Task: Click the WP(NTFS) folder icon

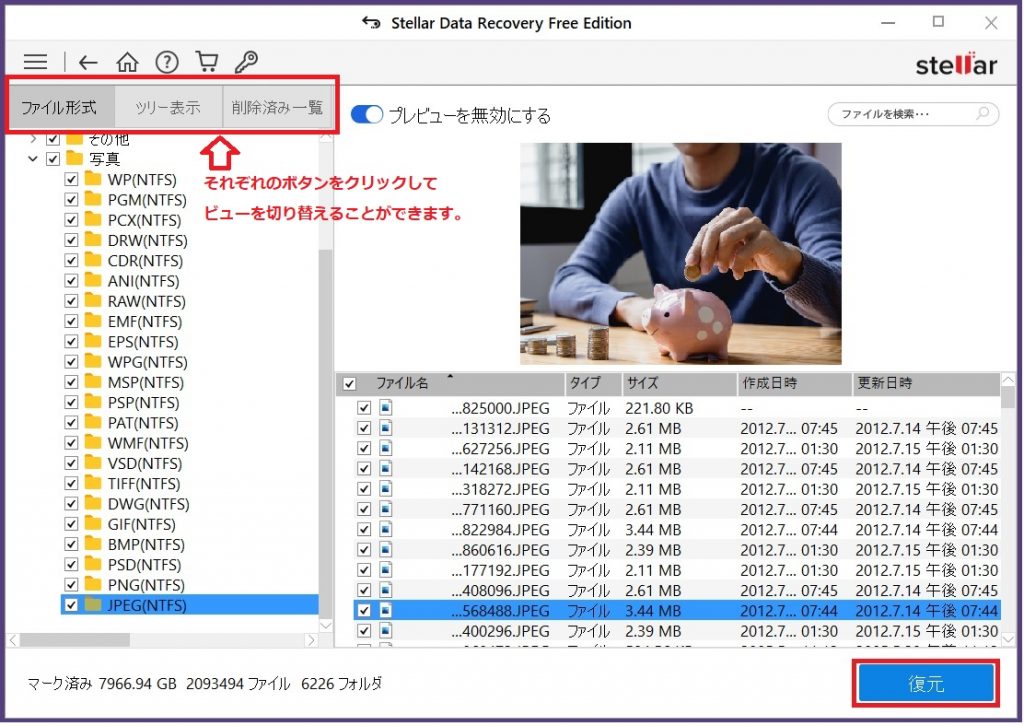Action: point(93,179)
